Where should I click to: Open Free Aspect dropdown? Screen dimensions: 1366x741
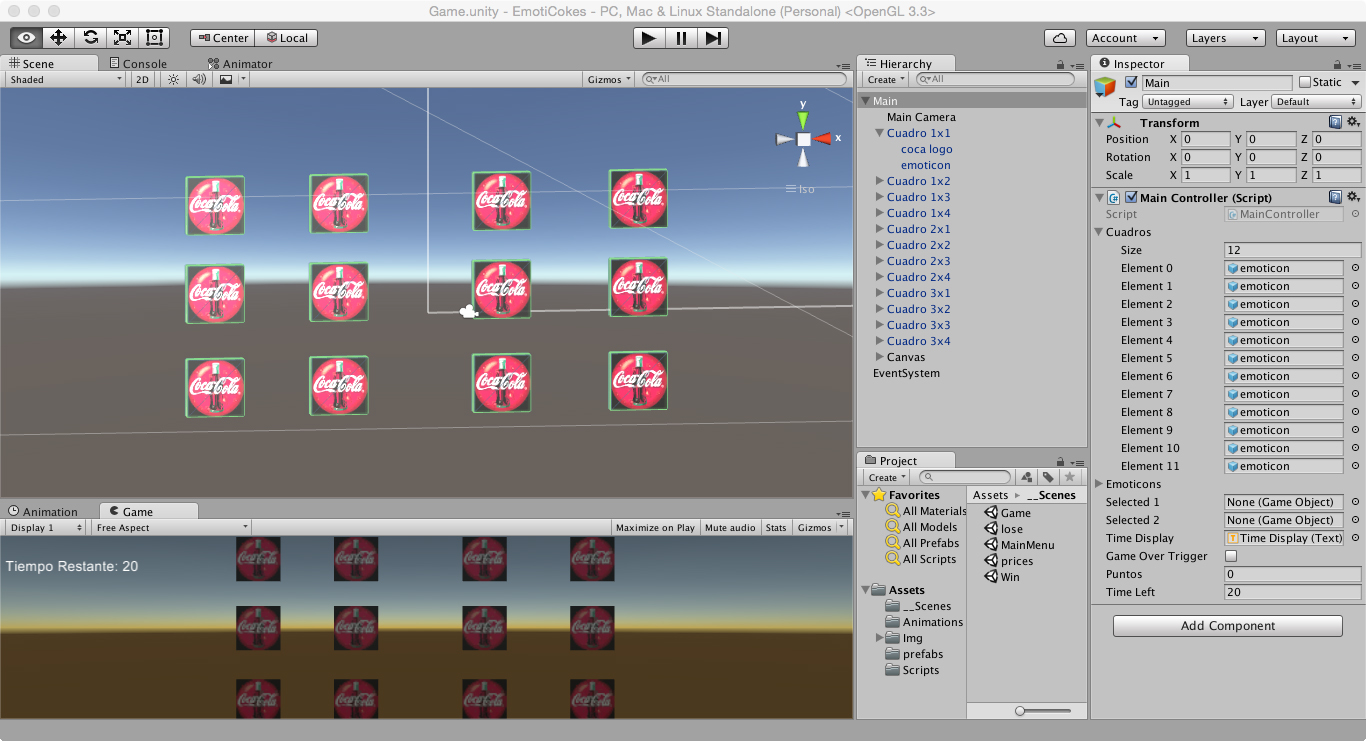point(171,527)
